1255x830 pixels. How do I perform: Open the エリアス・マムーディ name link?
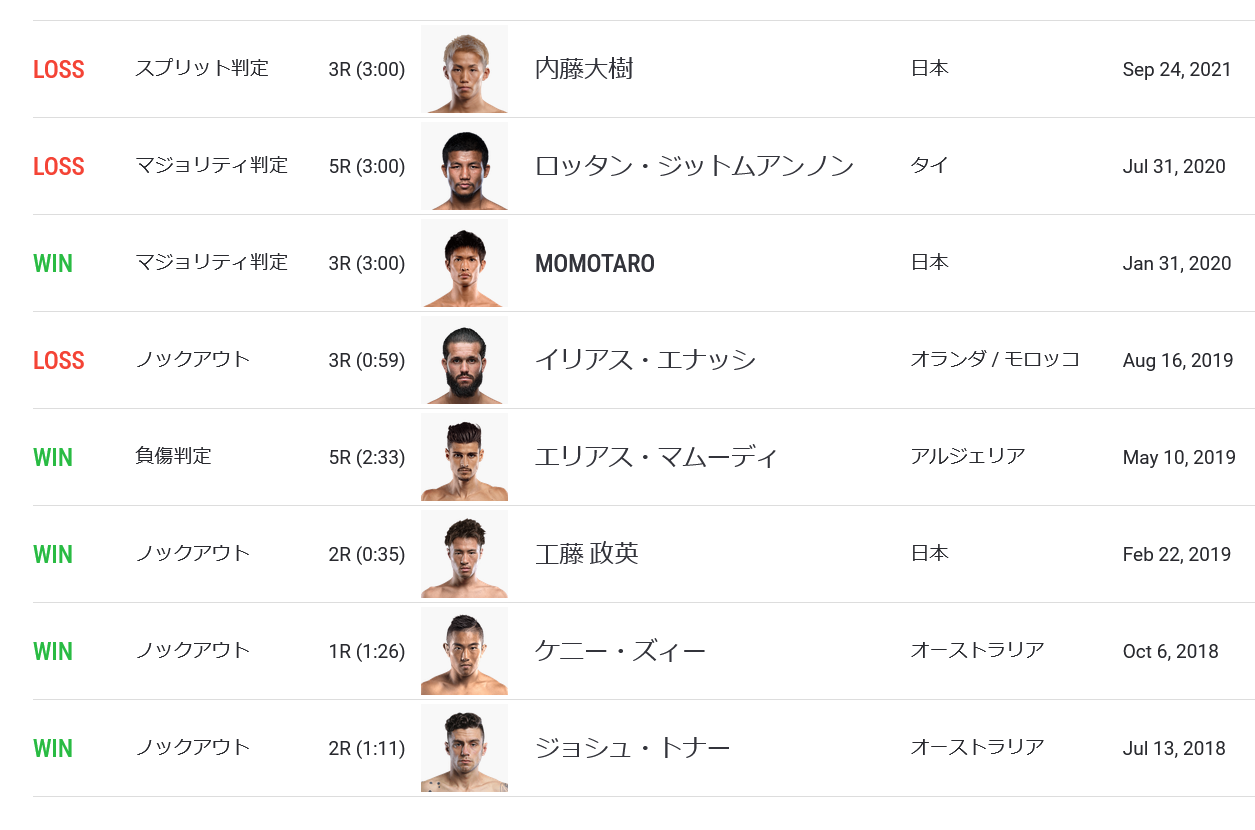[656, 457]
